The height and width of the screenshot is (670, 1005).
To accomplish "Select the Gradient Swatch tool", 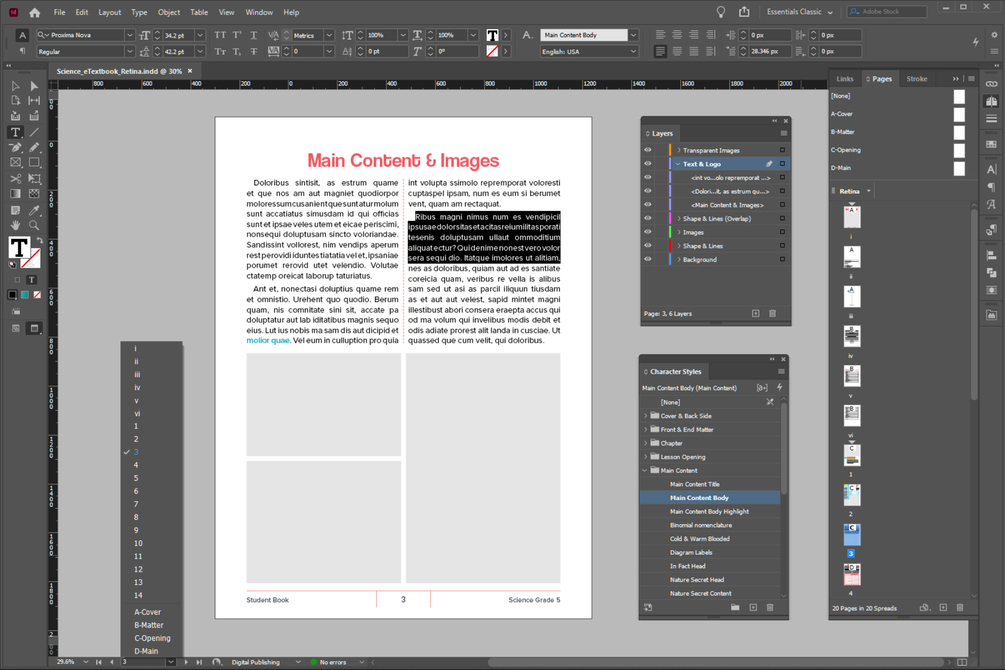I will click(x=15, y=194).
